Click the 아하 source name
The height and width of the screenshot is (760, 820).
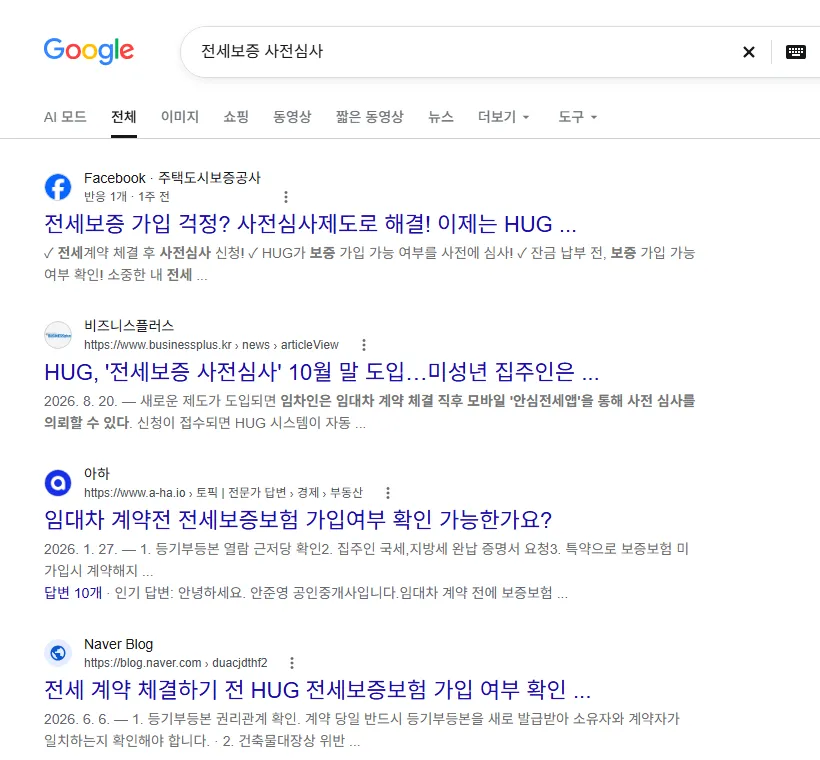[97, 473]
